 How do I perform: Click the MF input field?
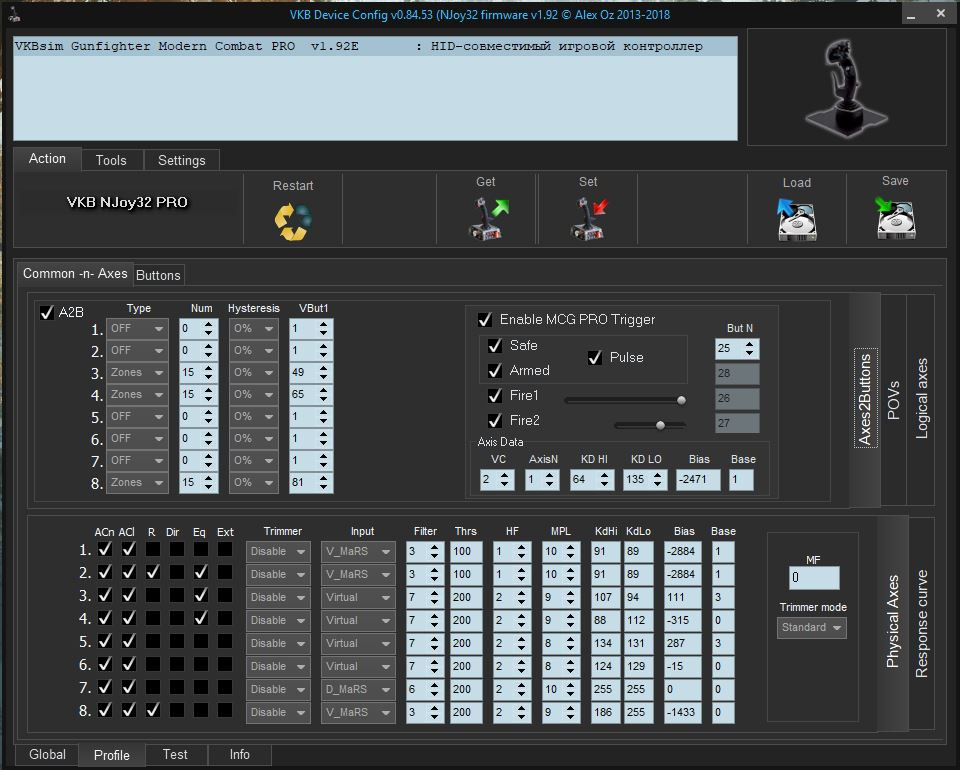coord(813,578)
